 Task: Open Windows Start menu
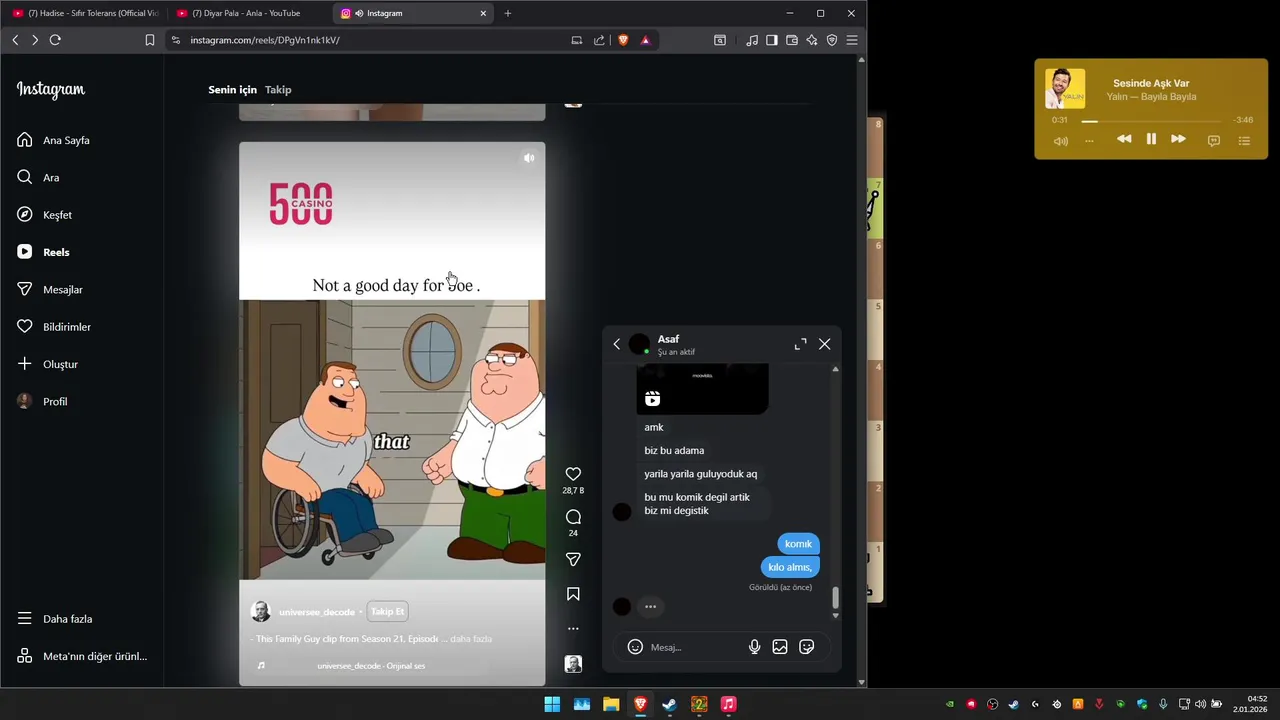click(552, 705)
